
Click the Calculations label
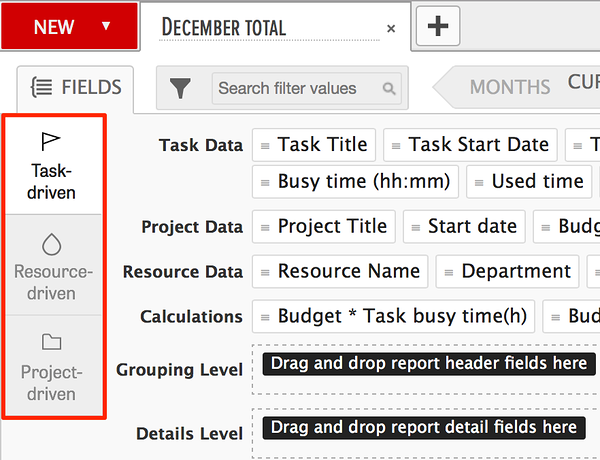pos(191,317)
